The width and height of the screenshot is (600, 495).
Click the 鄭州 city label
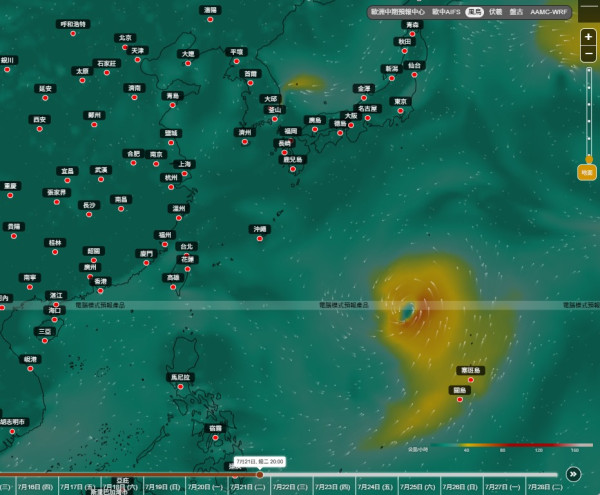point(94,115)
